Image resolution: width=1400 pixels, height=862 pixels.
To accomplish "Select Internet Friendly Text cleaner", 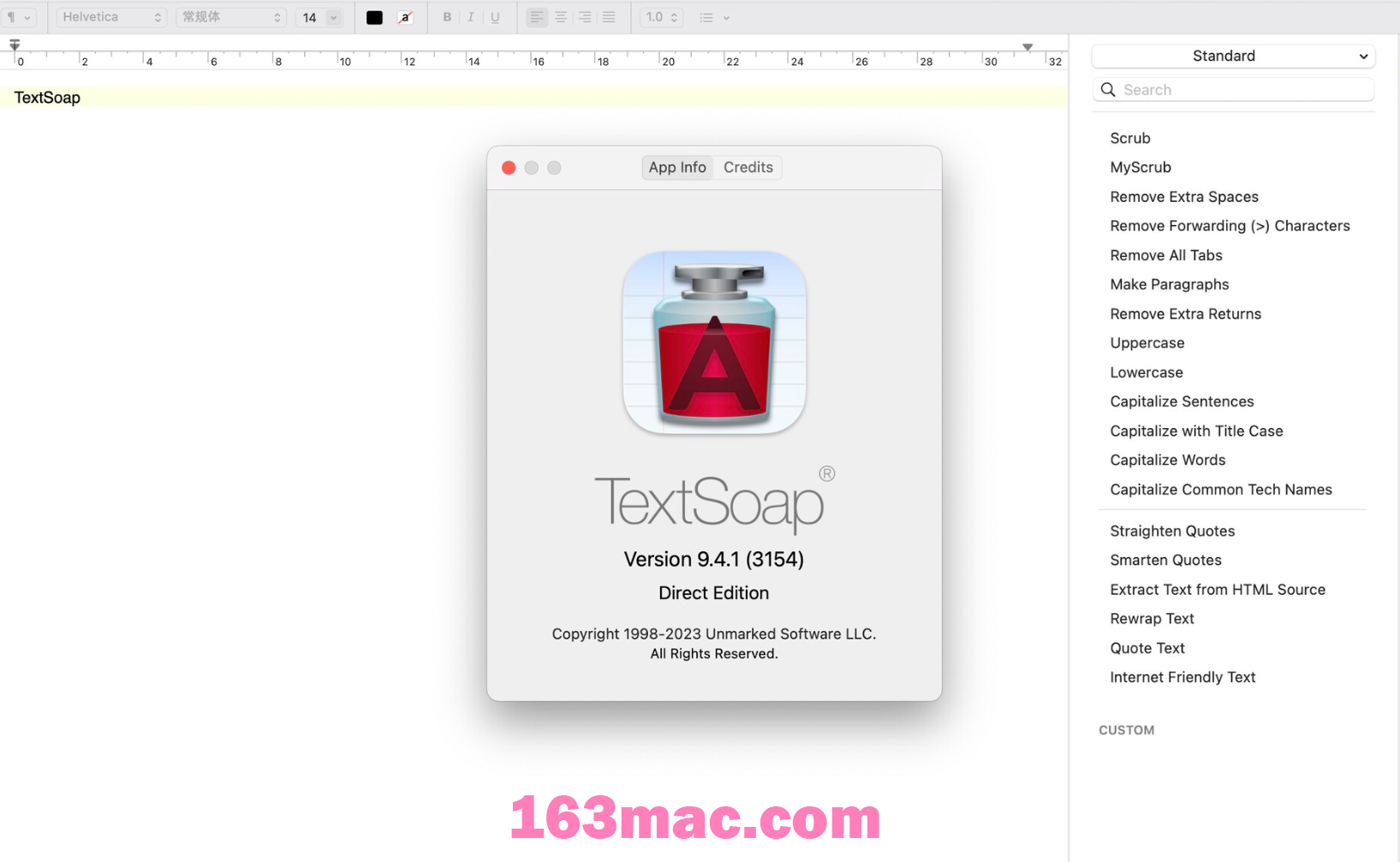I will click(1183, 678).
